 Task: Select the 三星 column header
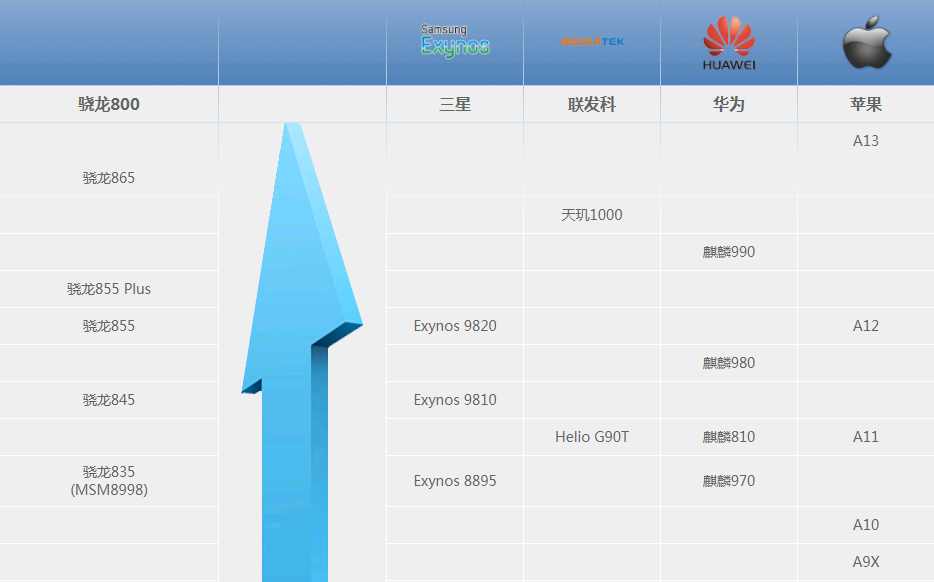[455, 104]
